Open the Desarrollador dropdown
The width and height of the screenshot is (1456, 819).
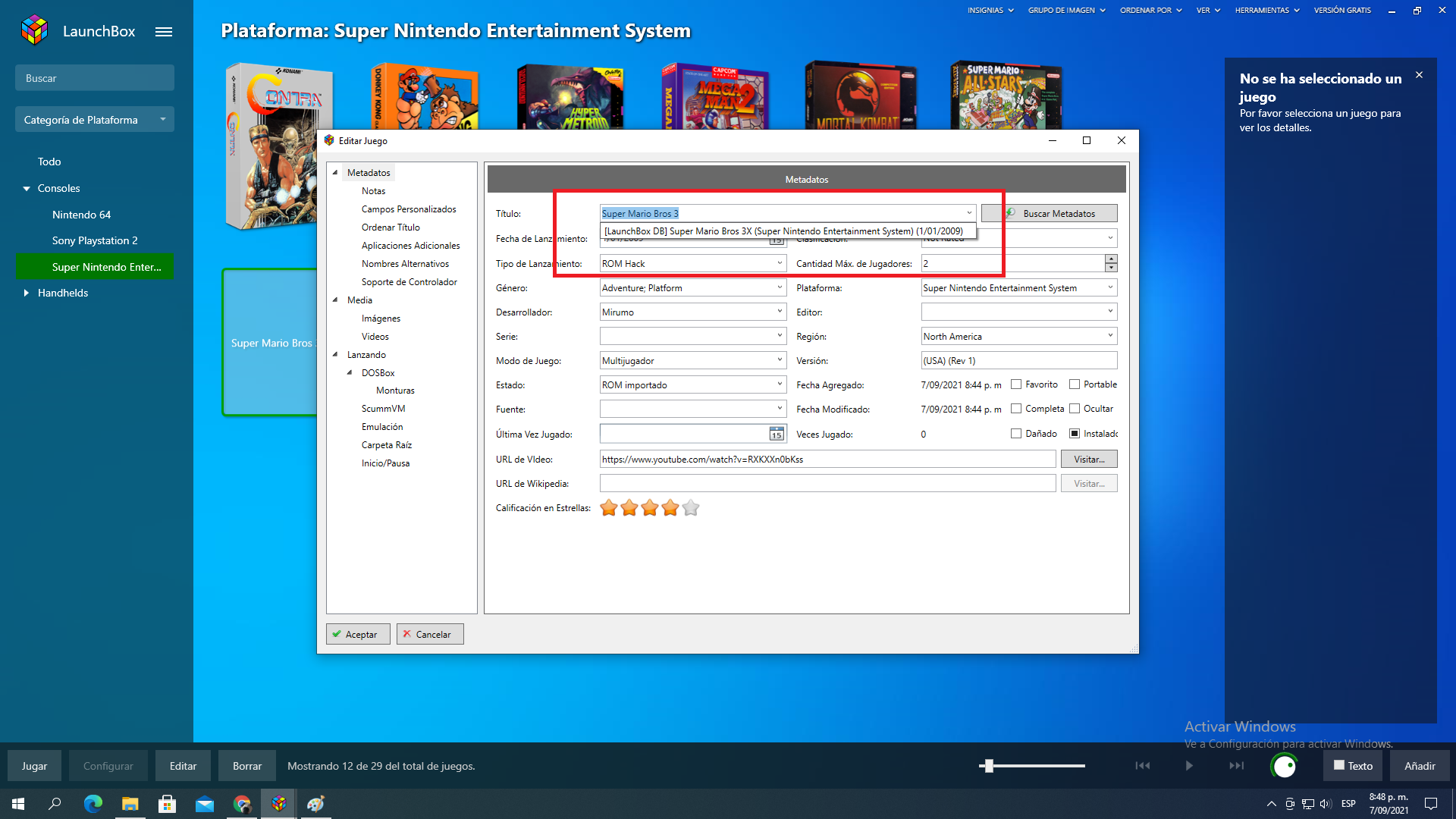[780, 312]
